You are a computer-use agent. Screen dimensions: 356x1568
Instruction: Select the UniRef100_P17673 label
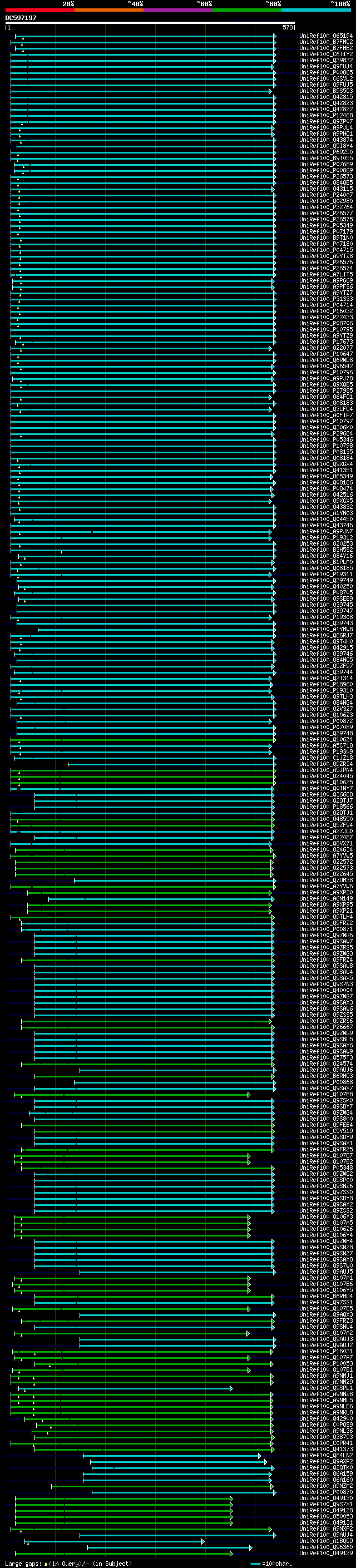(x=326, y=342)
